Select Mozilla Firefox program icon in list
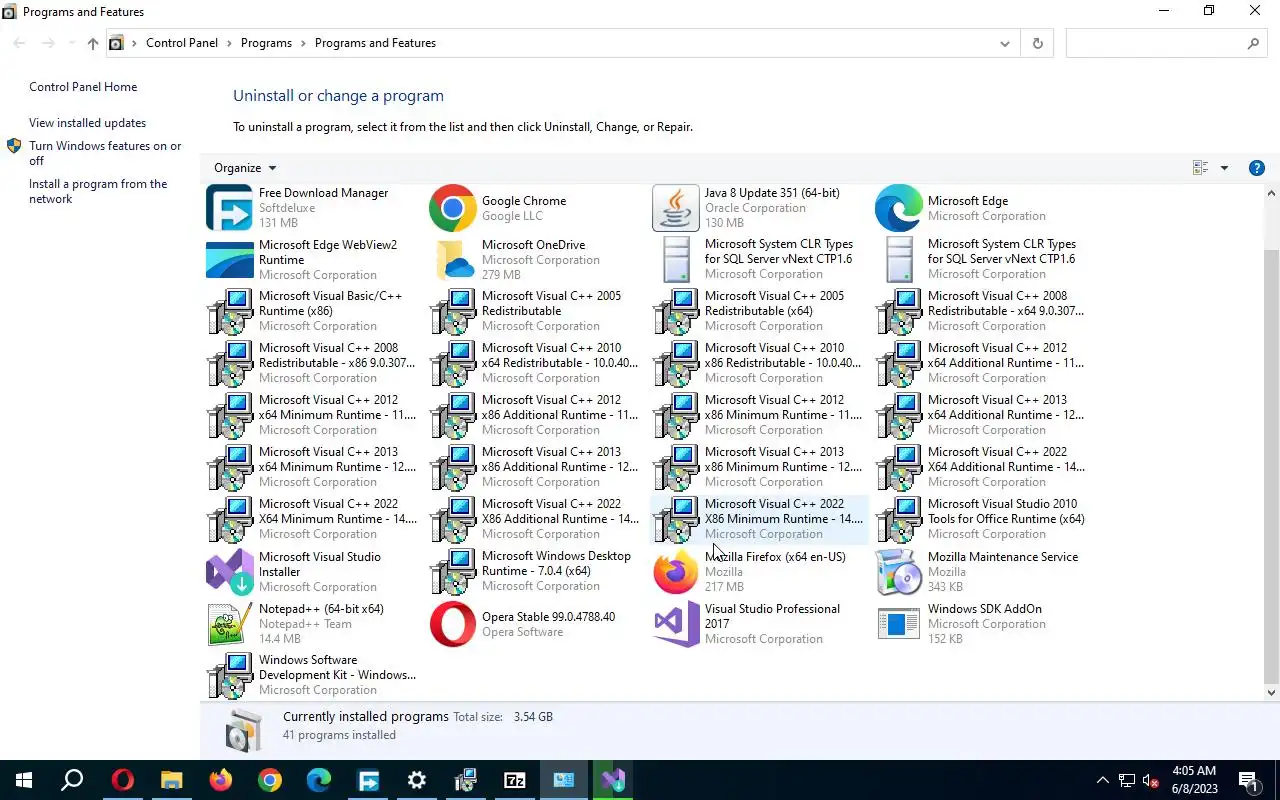The image size is (1280, 800). pyautogui.click(x=675, y=572)
